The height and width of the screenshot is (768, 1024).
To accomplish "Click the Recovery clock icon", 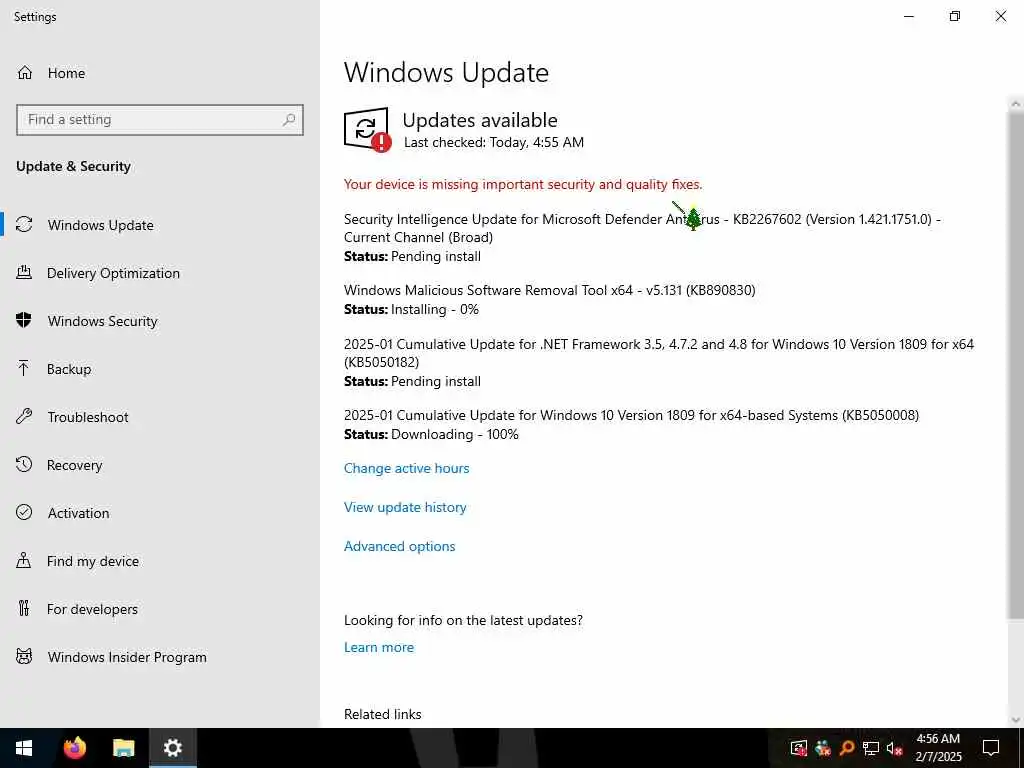I will click(x=24, y=464).
